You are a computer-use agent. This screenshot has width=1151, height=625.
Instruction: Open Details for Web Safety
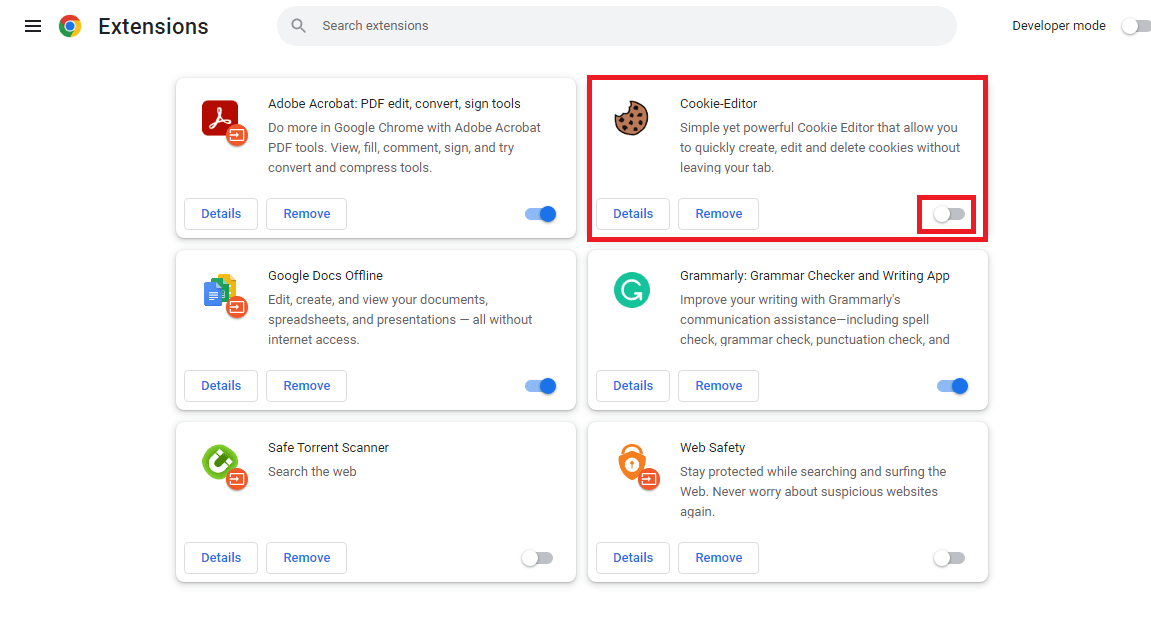coord(633,557)
